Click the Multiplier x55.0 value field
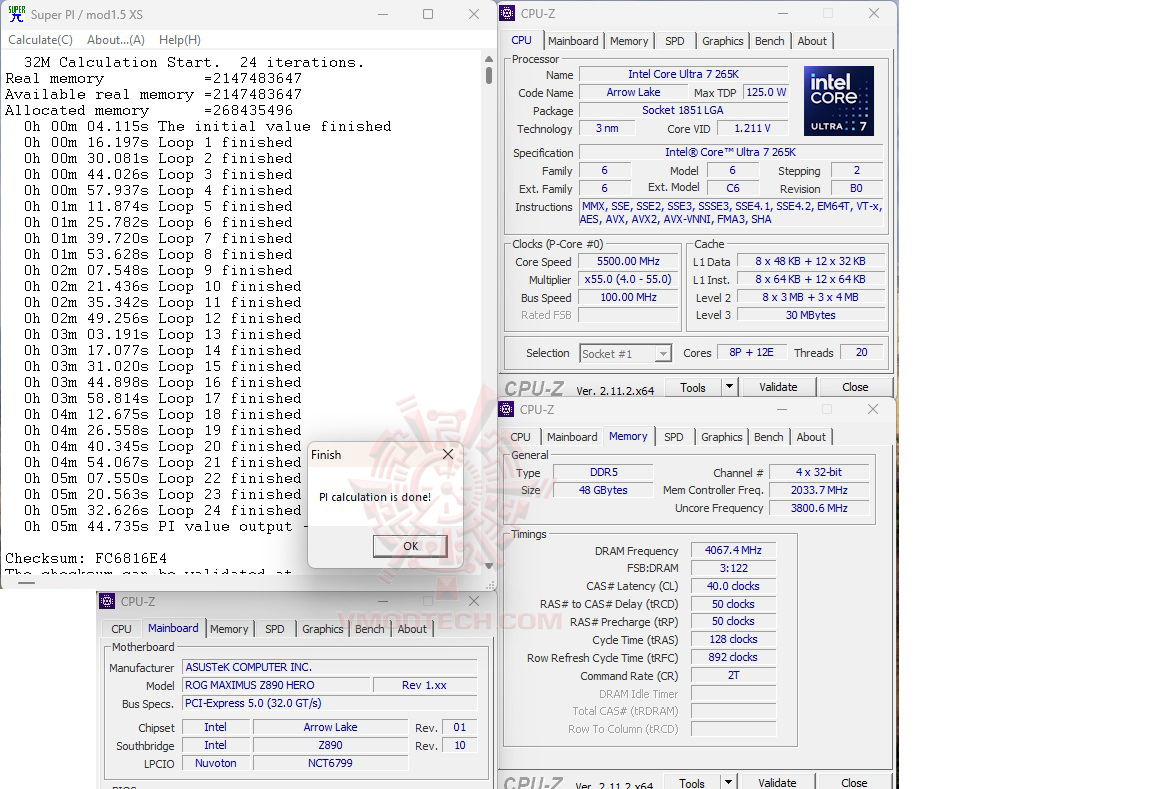Screen dimensions: 1152x789 tap(628, 279)
